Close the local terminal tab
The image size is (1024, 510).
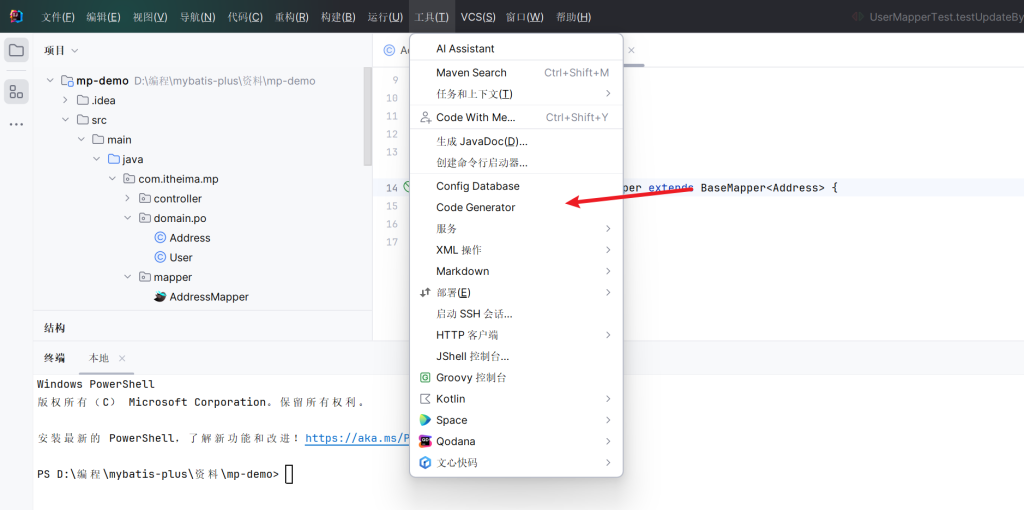[122, 358]
